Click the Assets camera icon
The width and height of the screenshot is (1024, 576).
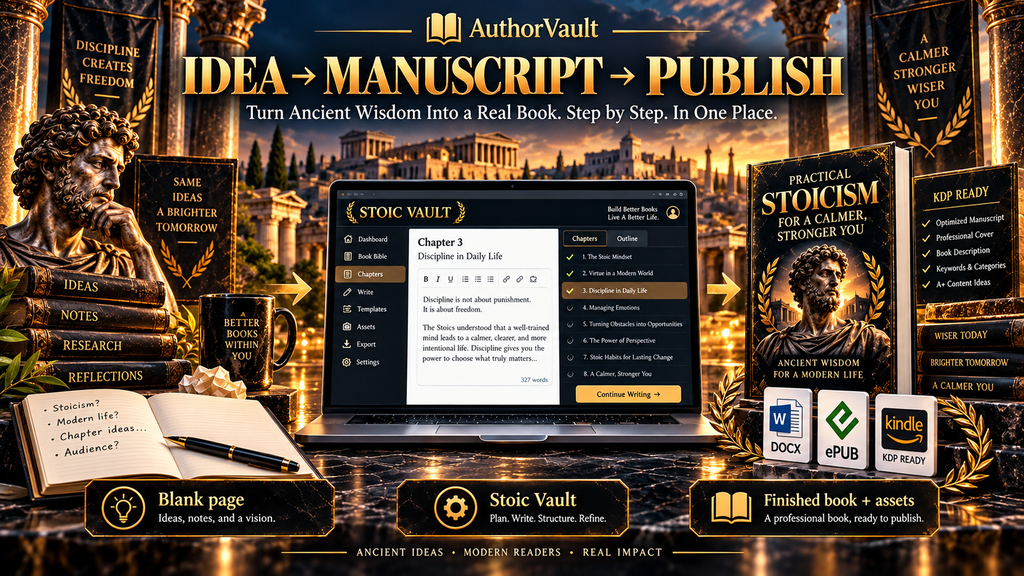click(347, 327)
